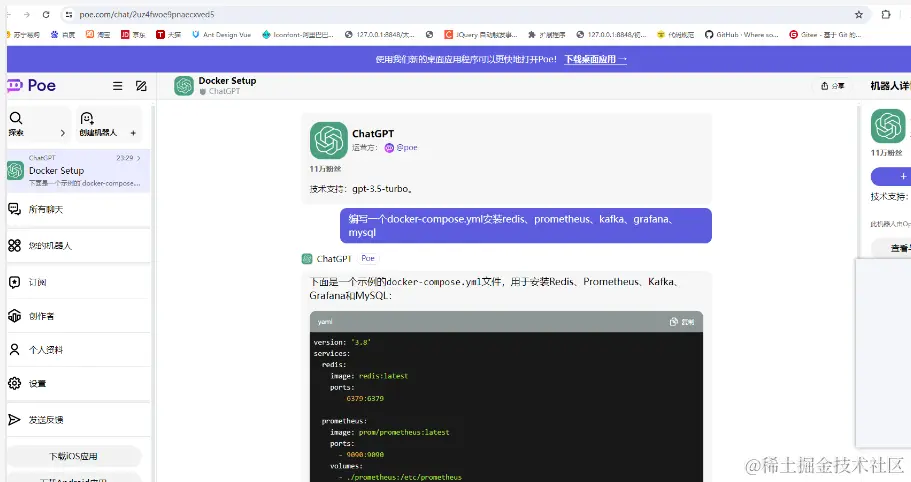
Task: Click the 9090:9090 port value
Action: pyautogui.click(x=365, y=455)
